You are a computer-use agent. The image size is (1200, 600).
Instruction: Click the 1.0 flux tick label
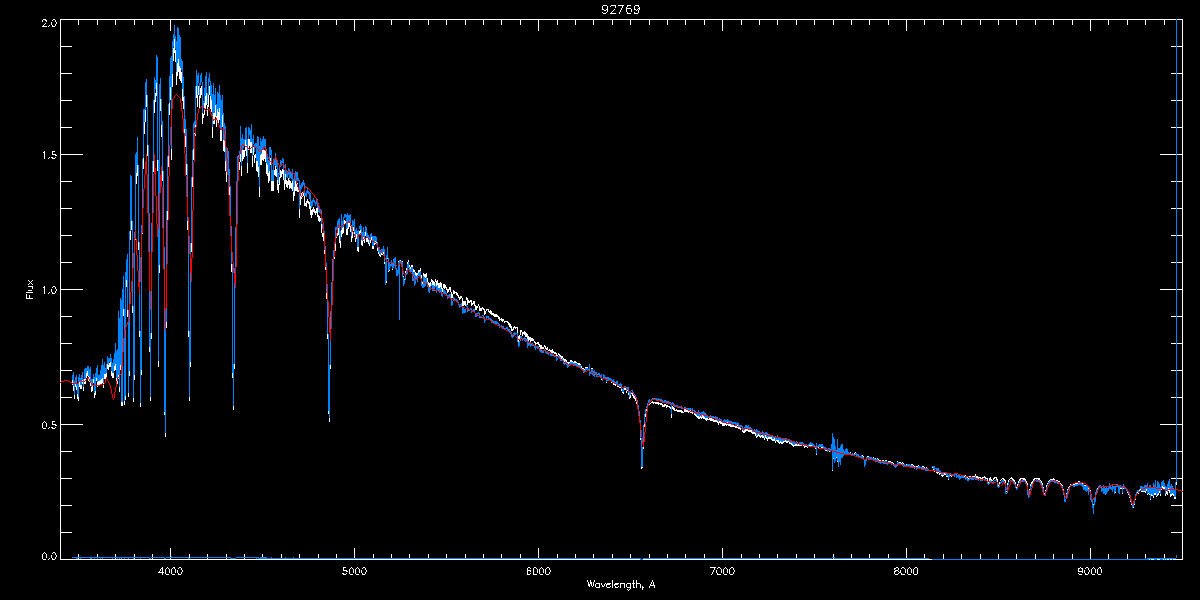click(x=48, y=290)
